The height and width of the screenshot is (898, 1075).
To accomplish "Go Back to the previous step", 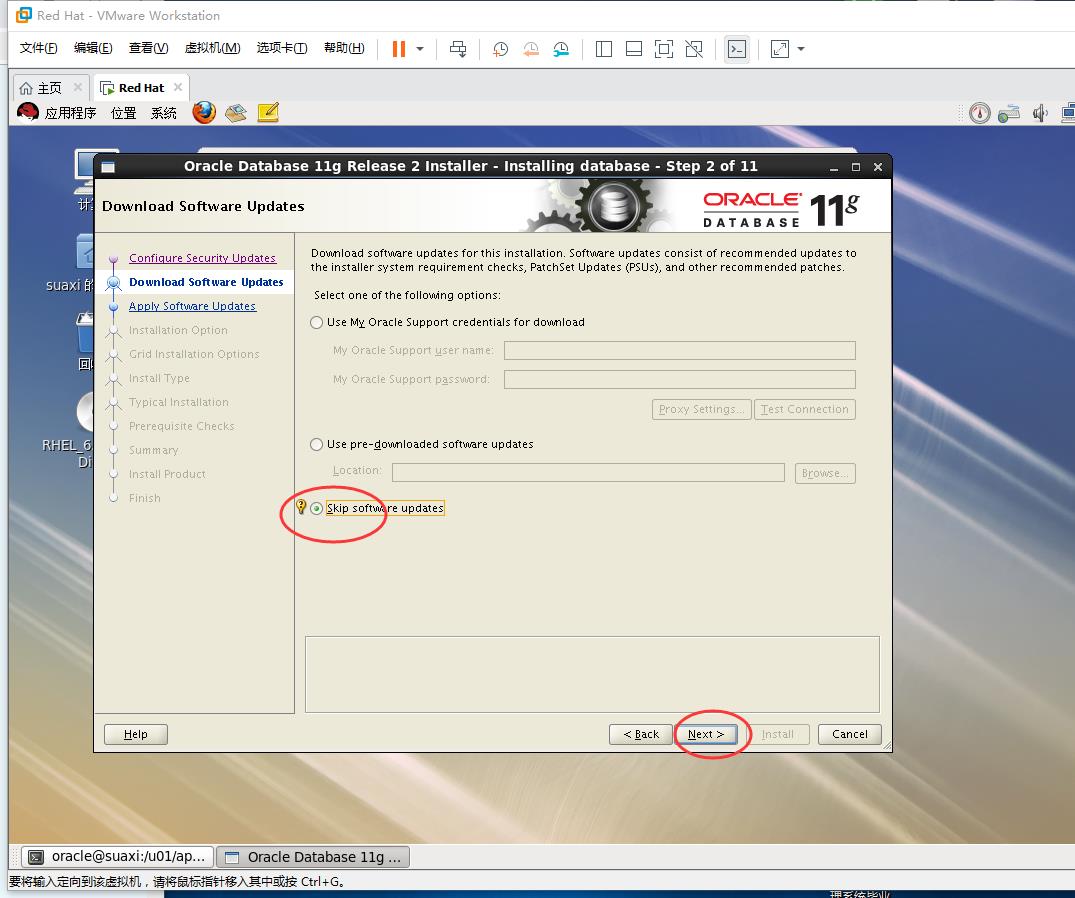I will (641, 734).
